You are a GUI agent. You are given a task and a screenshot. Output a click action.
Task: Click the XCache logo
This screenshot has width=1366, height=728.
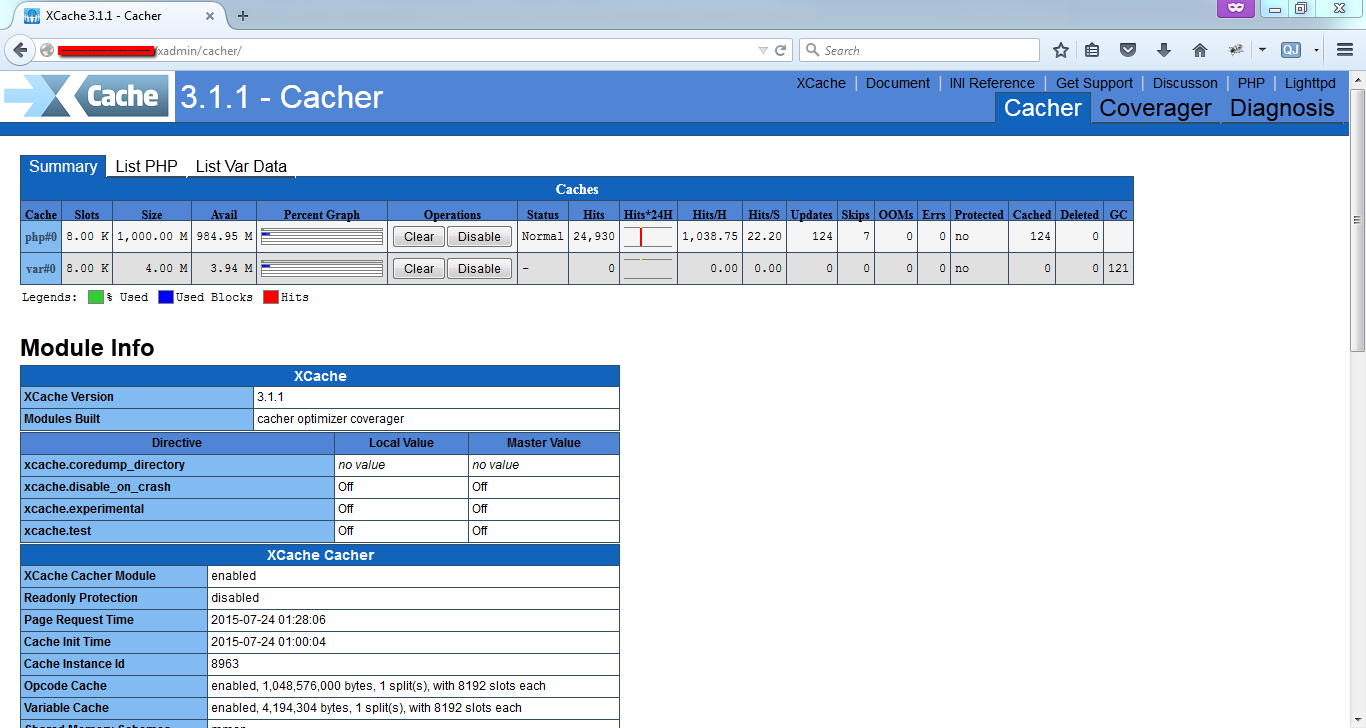pos(88,97)
